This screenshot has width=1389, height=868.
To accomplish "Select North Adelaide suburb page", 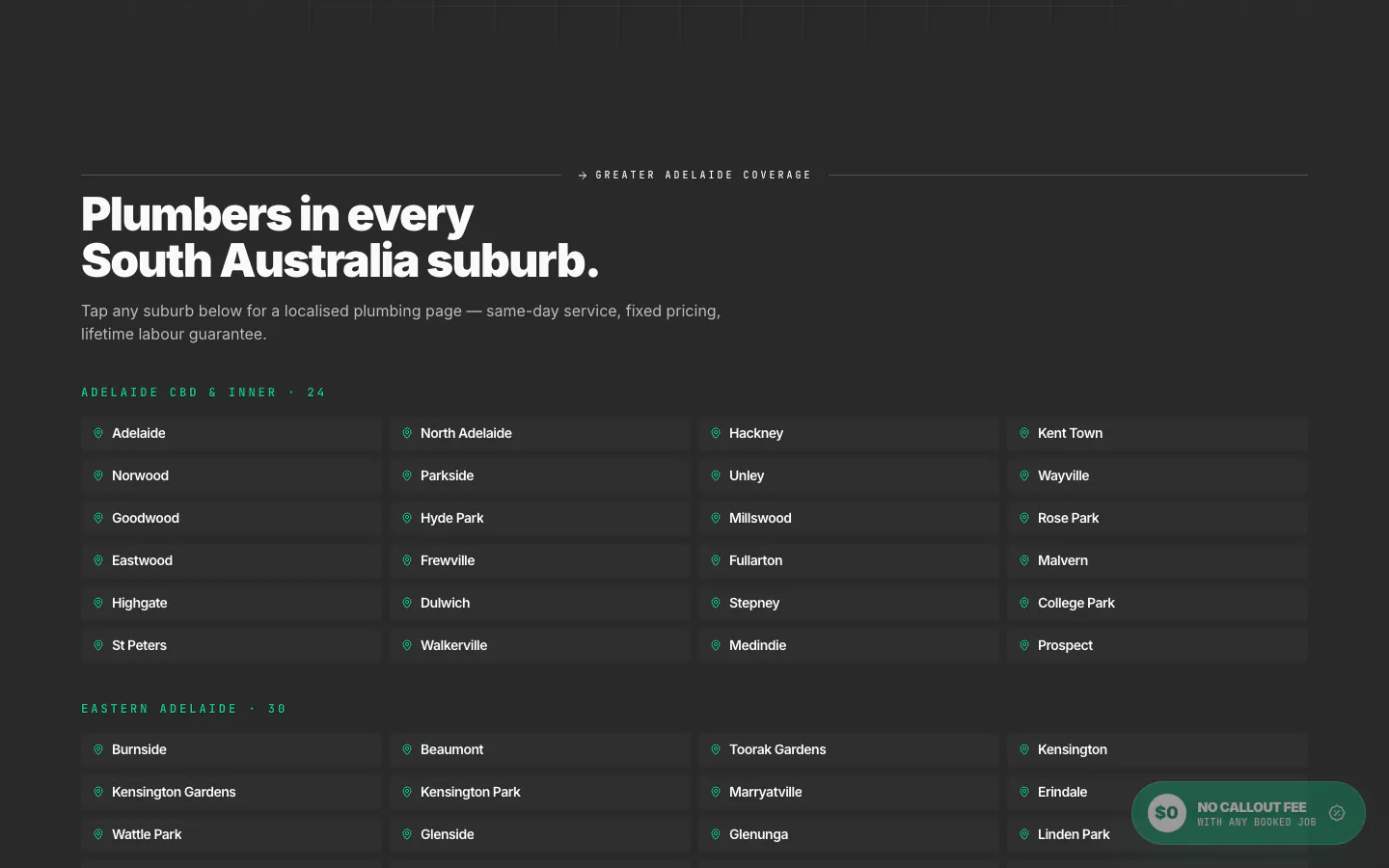I will coord(540,433).
